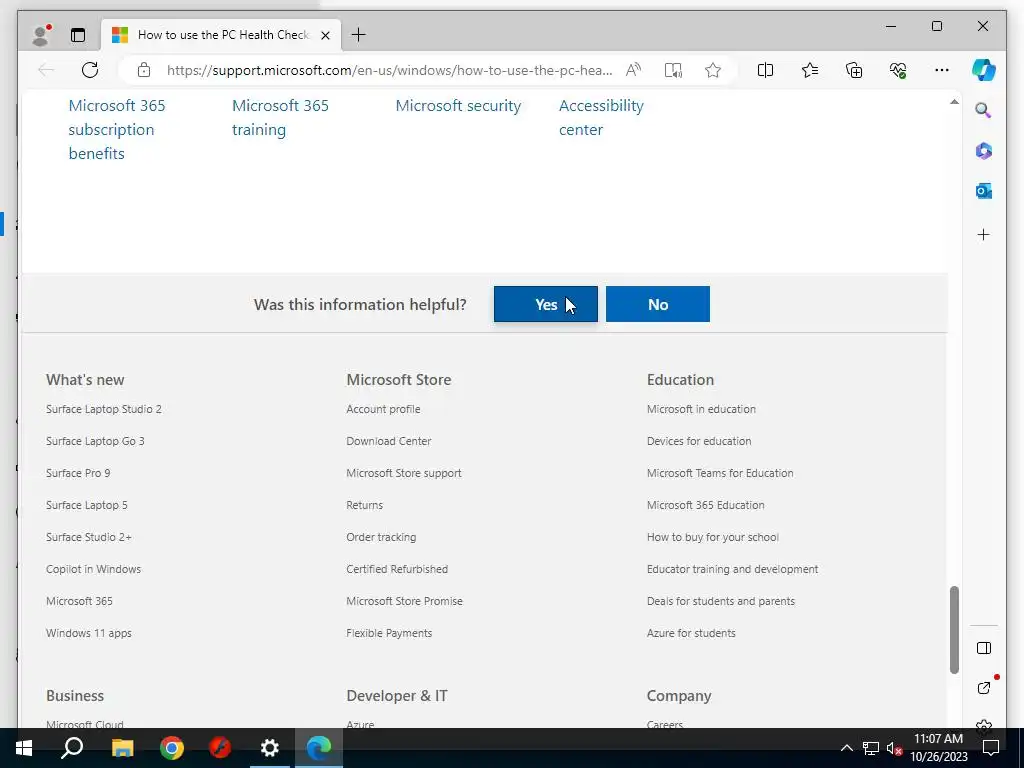Open the Edge profile icon
Screen dimensions: 1024x768
click(x=41, y=35)
